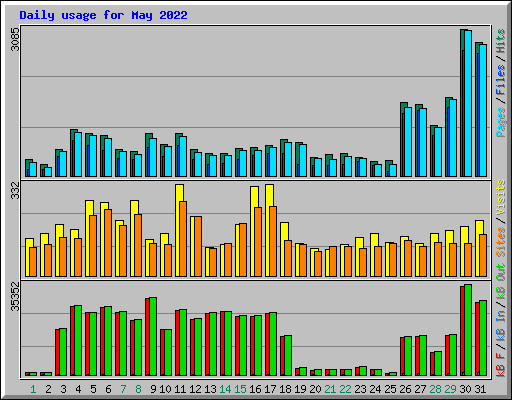Screen dimensions: 512x400
Task: Click the day 26 label on the x-axis
Action: (405, 389)
